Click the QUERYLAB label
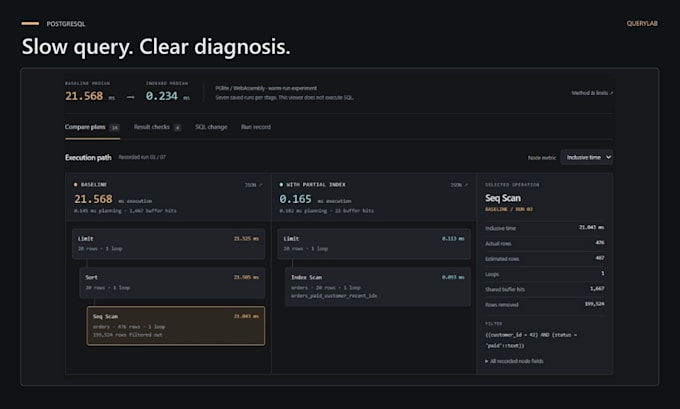This screenshot has width=680, height=409. 642,23
